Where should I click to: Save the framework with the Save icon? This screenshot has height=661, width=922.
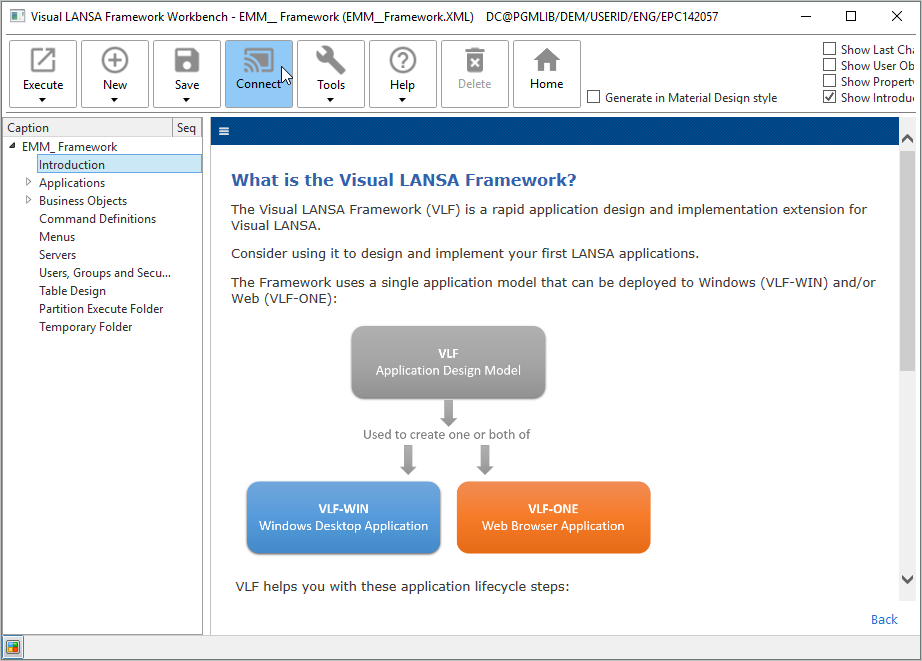(x=187, y=60)
